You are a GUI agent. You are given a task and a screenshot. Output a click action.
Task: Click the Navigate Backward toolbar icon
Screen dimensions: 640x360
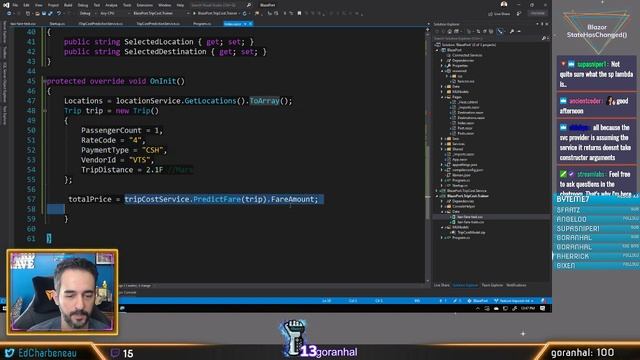pos(9,13)
